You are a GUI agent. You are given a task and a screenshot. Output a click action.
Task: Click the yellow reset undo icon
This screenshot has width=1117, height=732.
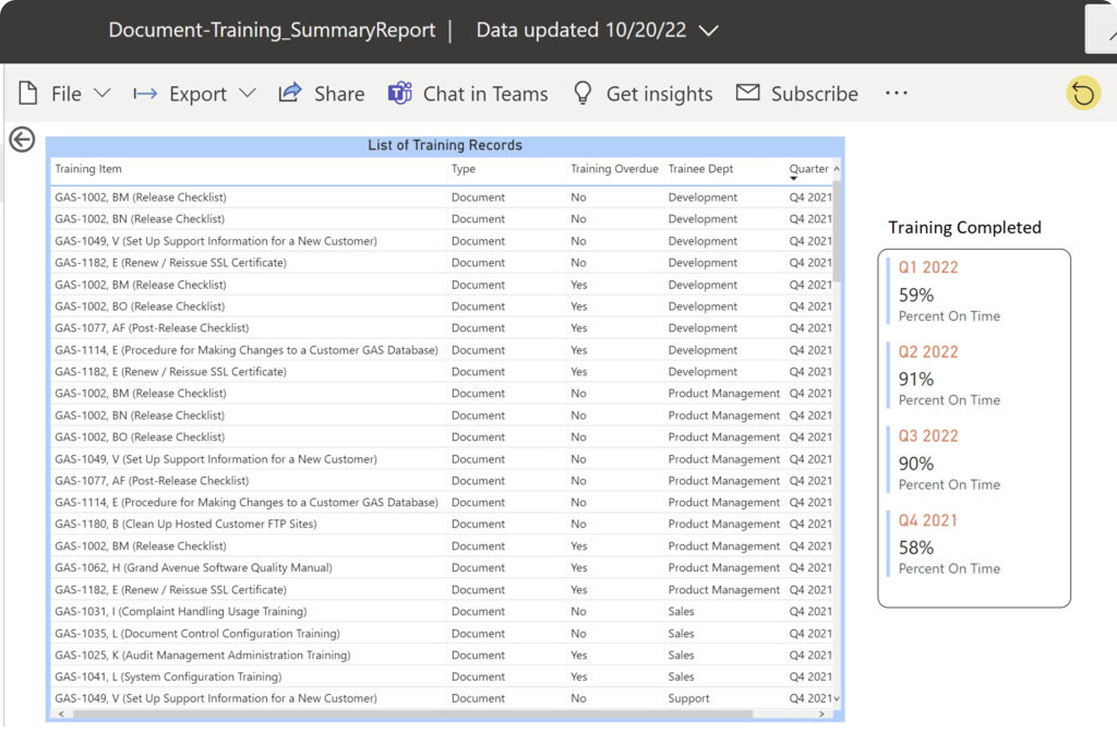tap(1083, 93)
